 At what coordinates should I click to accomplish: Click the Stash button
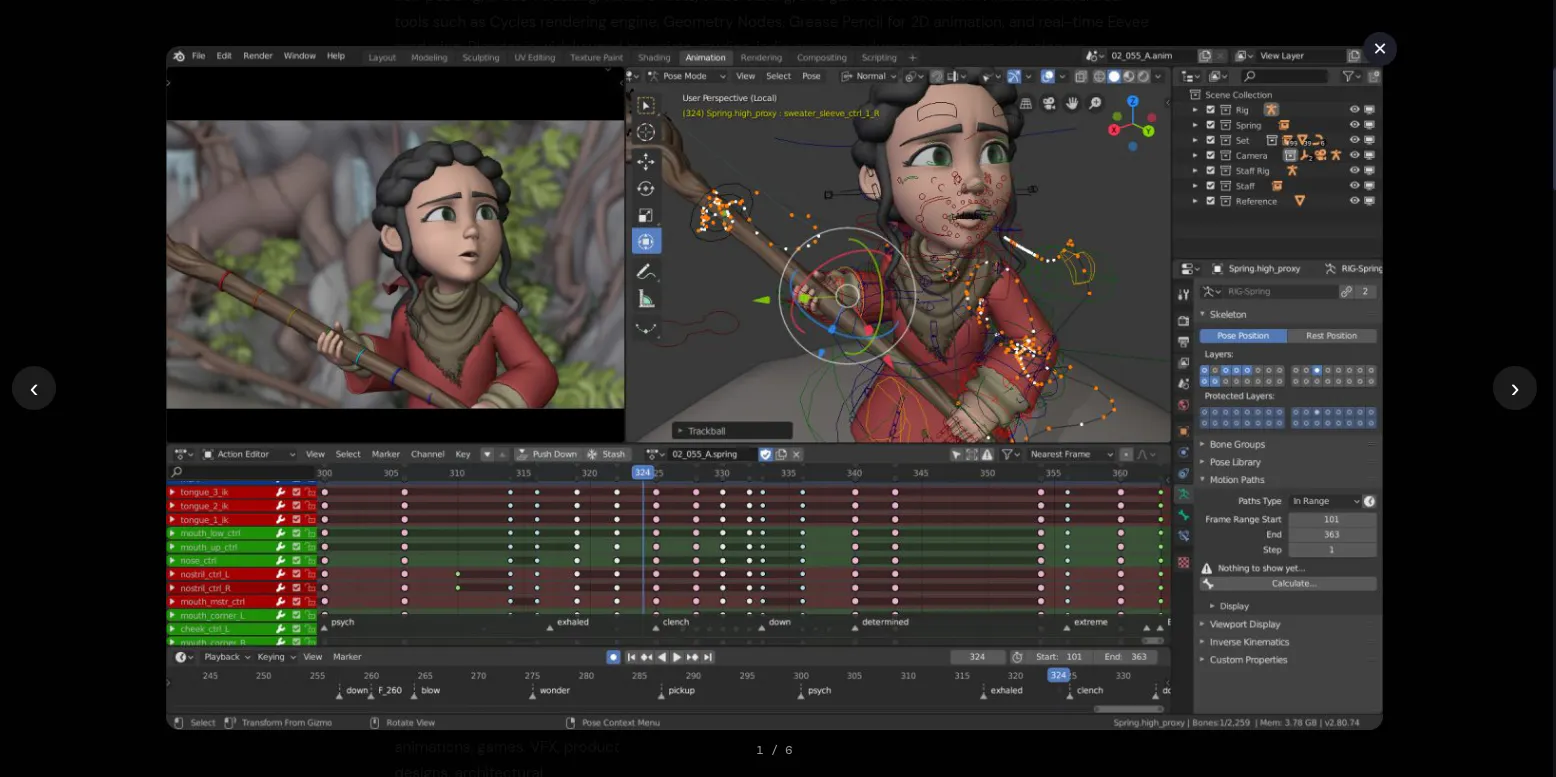tap(607, 454)
